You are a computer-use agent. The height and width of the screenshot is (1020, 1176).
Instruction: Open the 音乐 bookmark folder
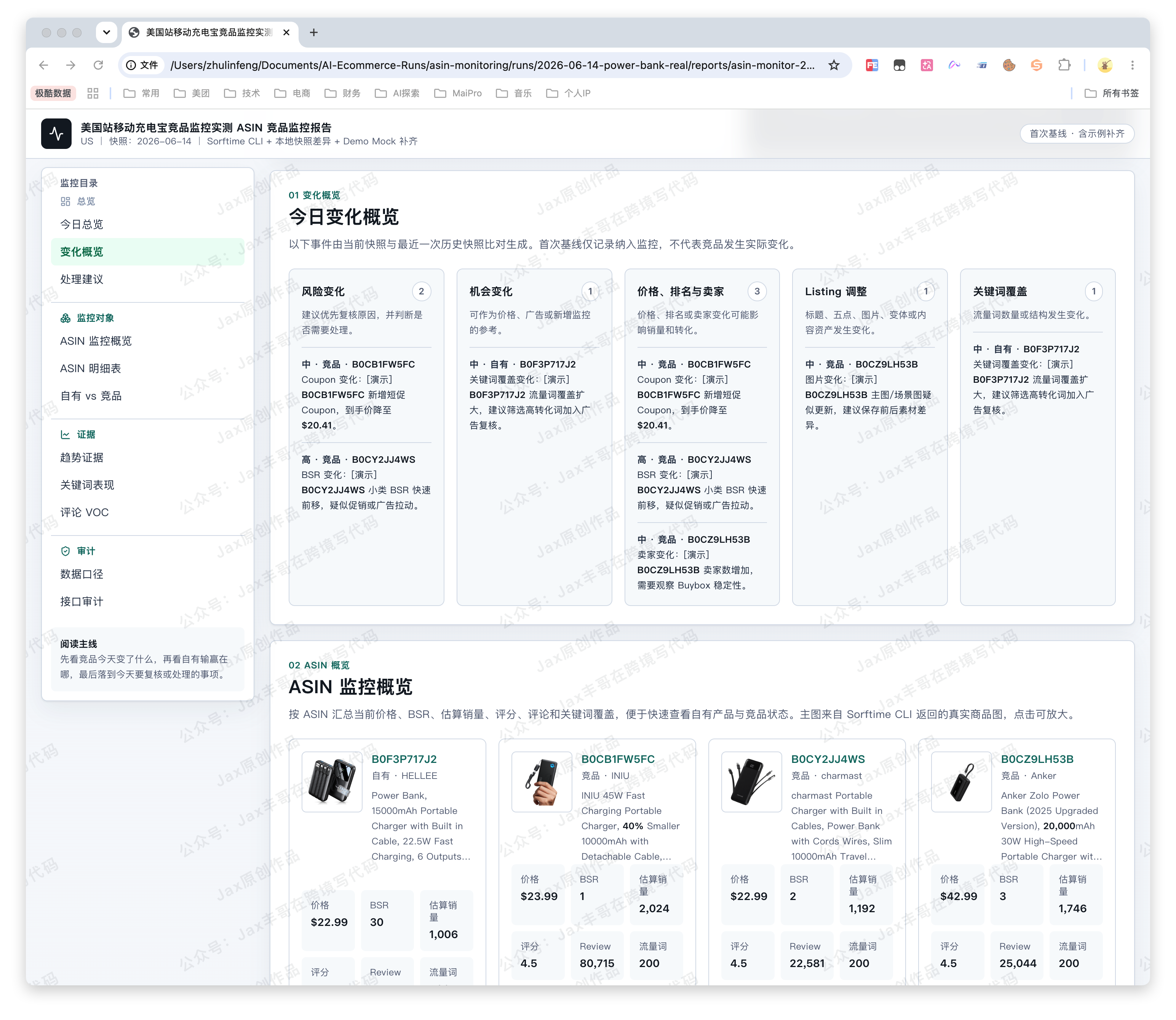point(514,93)
